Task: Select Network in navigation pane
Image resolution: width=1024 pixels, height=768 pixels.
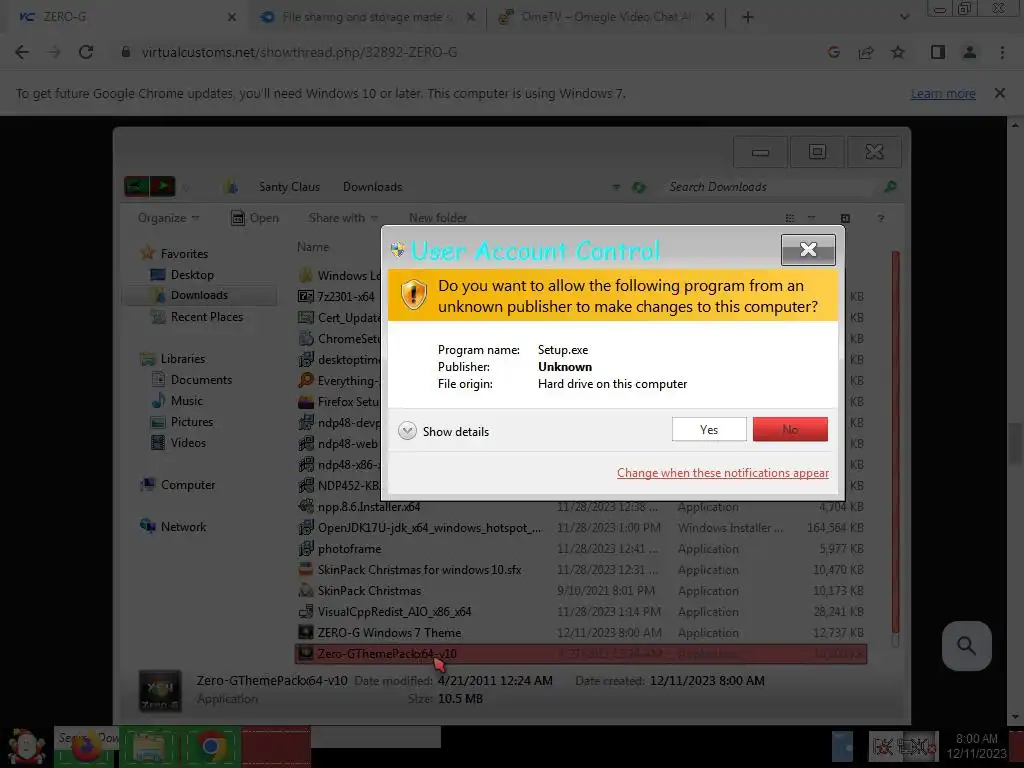Action: pyautogui.click(x=184, y=526)
